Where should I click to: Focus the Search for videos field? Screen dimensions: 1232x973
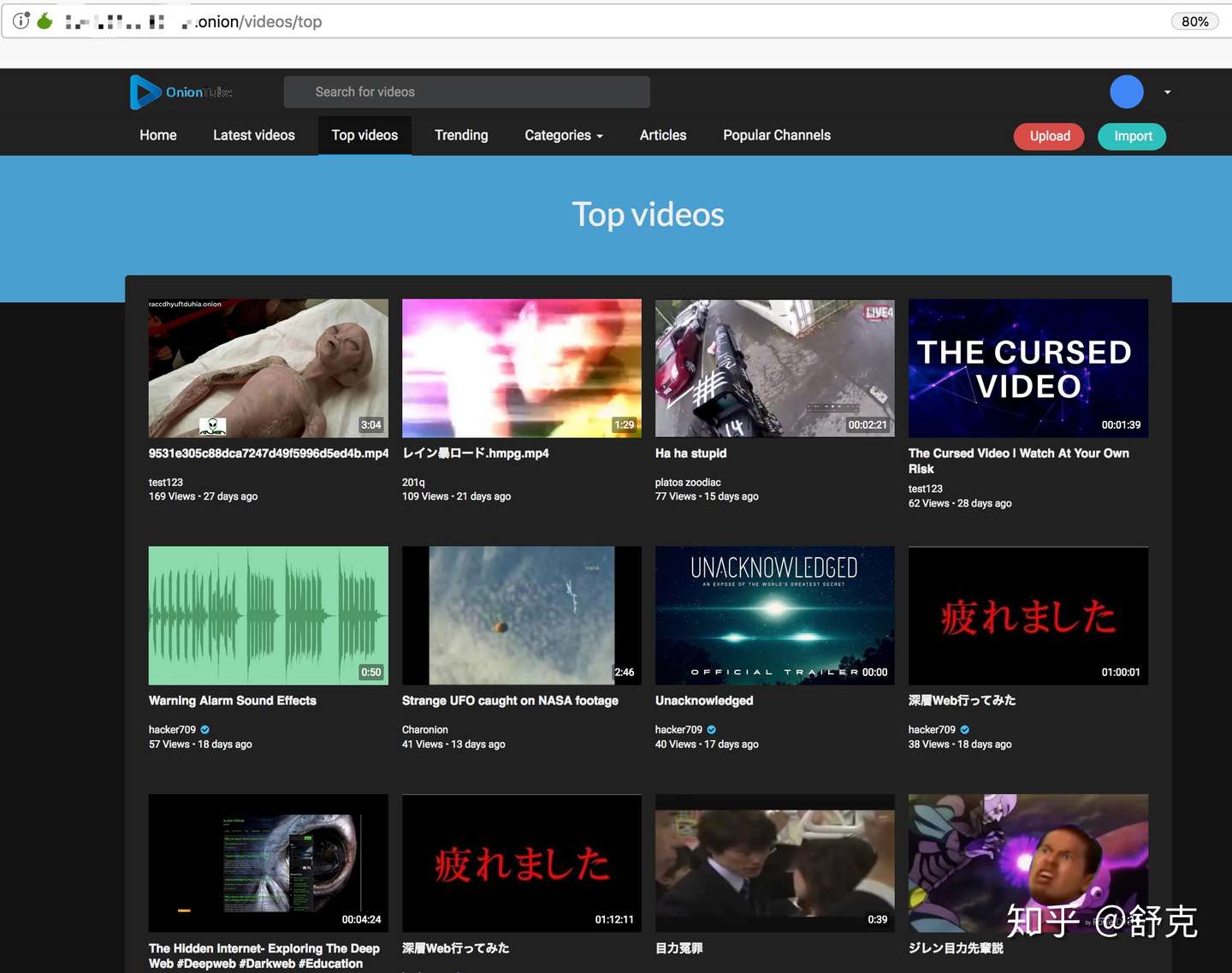click(467, 92)
